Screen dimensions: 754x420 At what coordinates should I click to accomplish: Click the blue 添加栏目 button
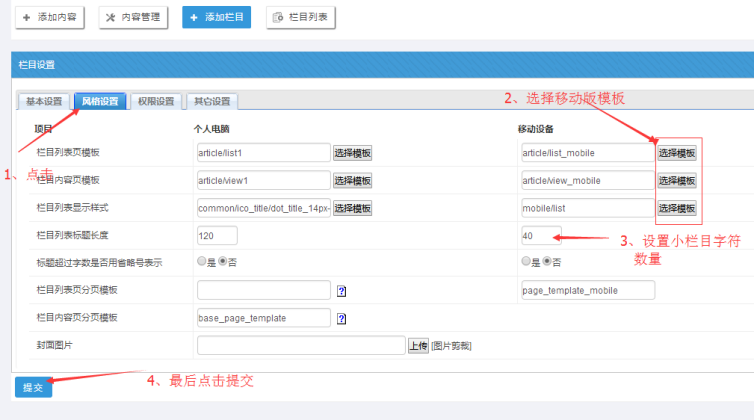click(x=216, y=17)
